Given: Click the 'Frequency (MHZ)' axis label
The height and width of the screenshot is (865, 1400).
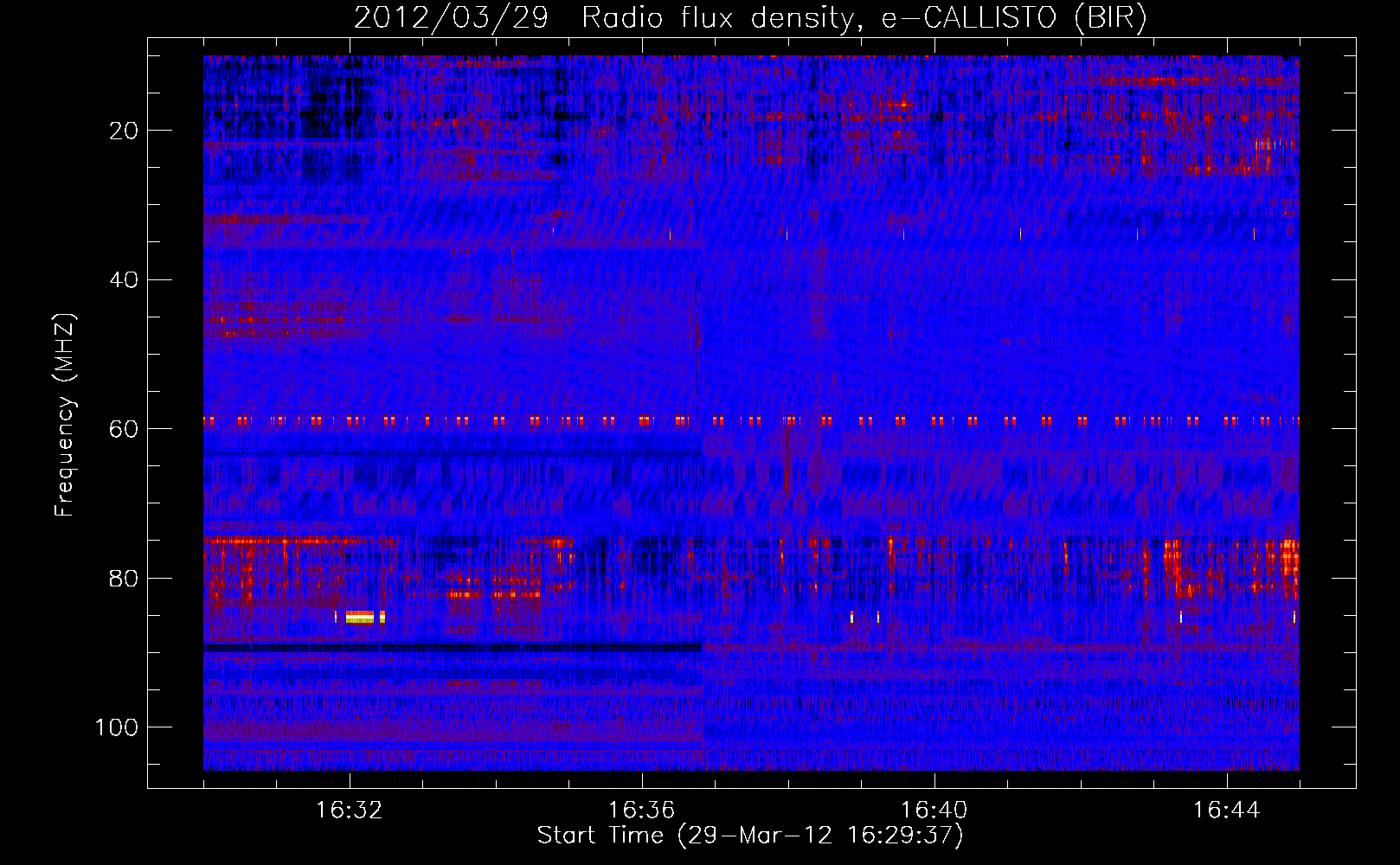Looking at the screenshot, I should (65, 415).
